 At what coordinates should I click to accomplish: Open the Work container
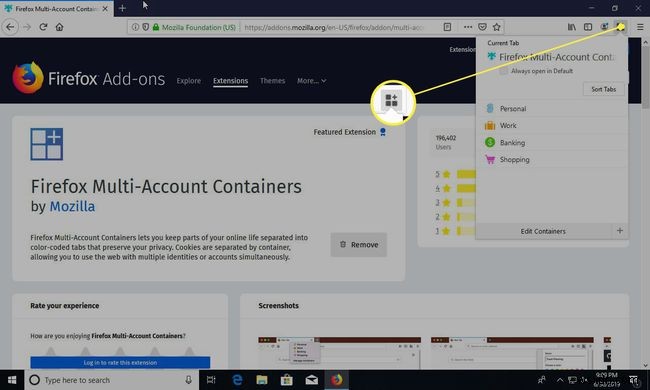pyautogui.click(x=552, y=126)
